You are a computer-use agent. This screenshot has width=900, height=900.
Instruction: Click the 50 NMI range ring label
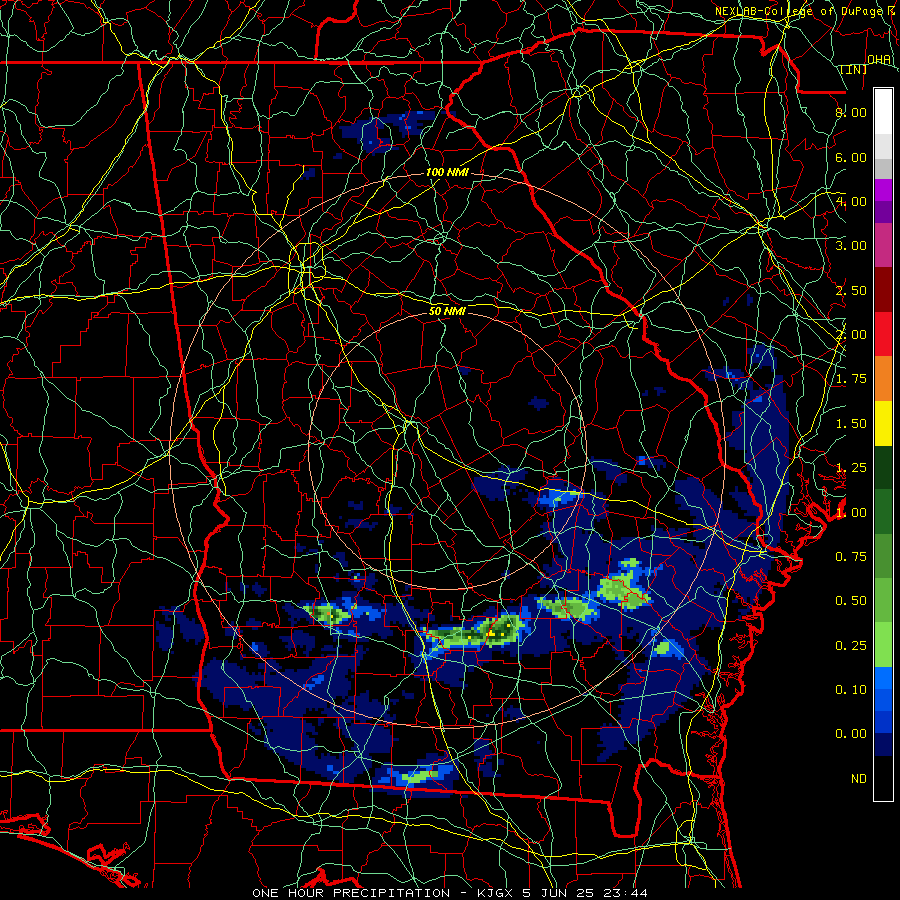(447, 311)
